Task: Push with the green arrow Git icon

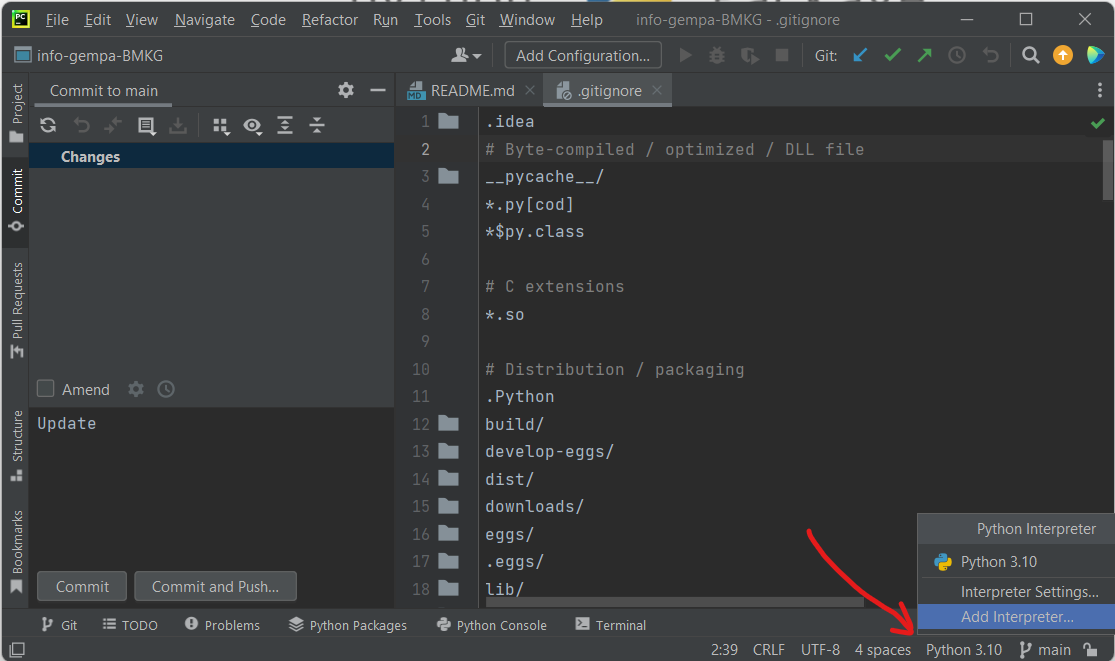Action: click(924, 55)
